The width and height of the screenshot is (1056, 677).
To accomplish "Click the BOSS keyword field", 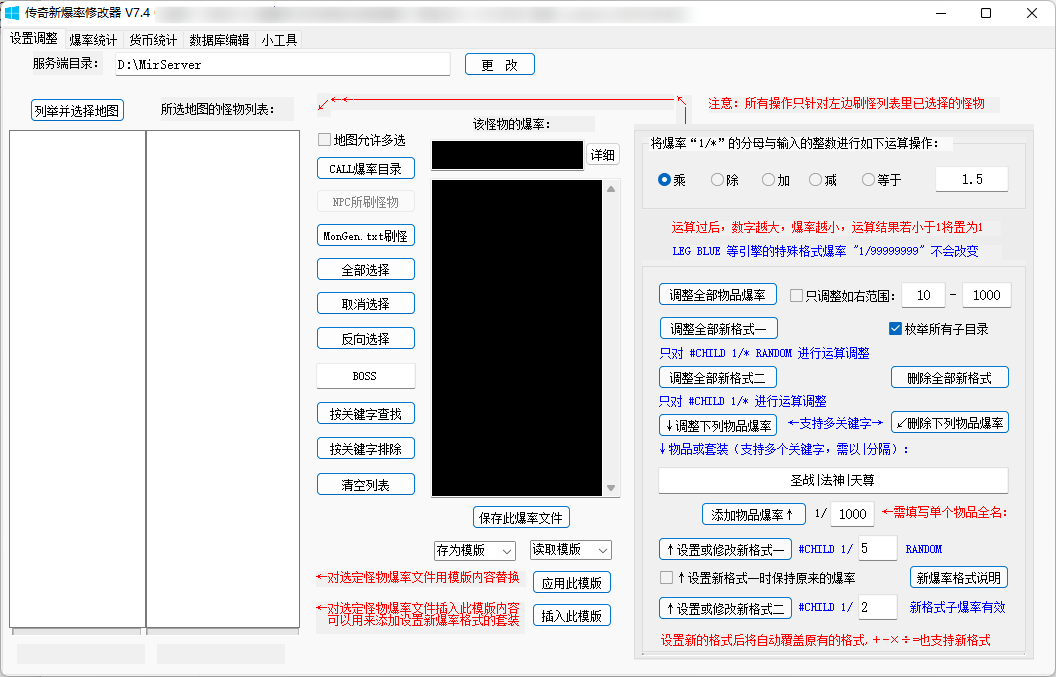I will click(366, 376).
